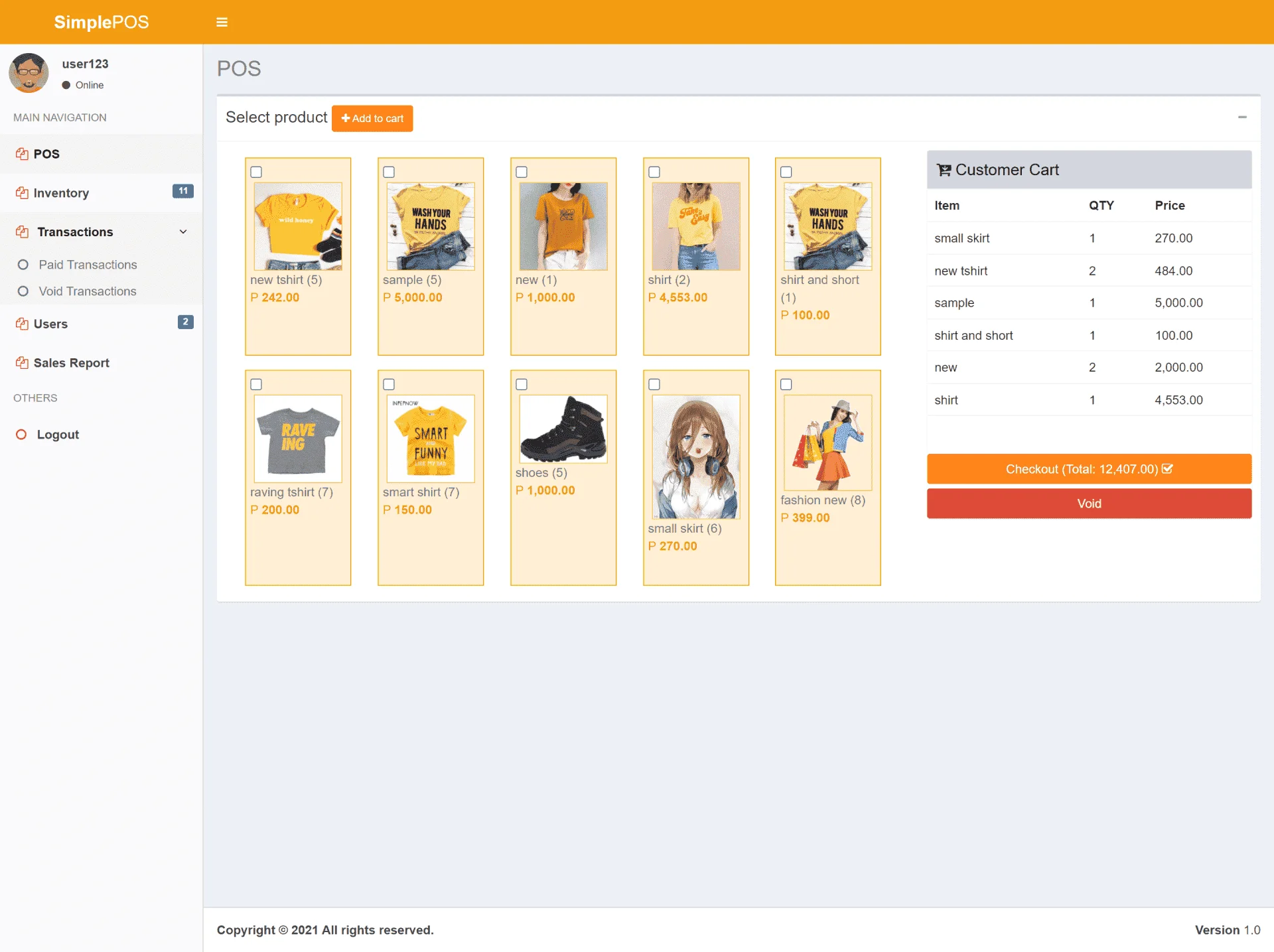Screen dimensions: 1274x952
Task: Check the shirt (2) product checkbox
Action: tap(654, 172)
